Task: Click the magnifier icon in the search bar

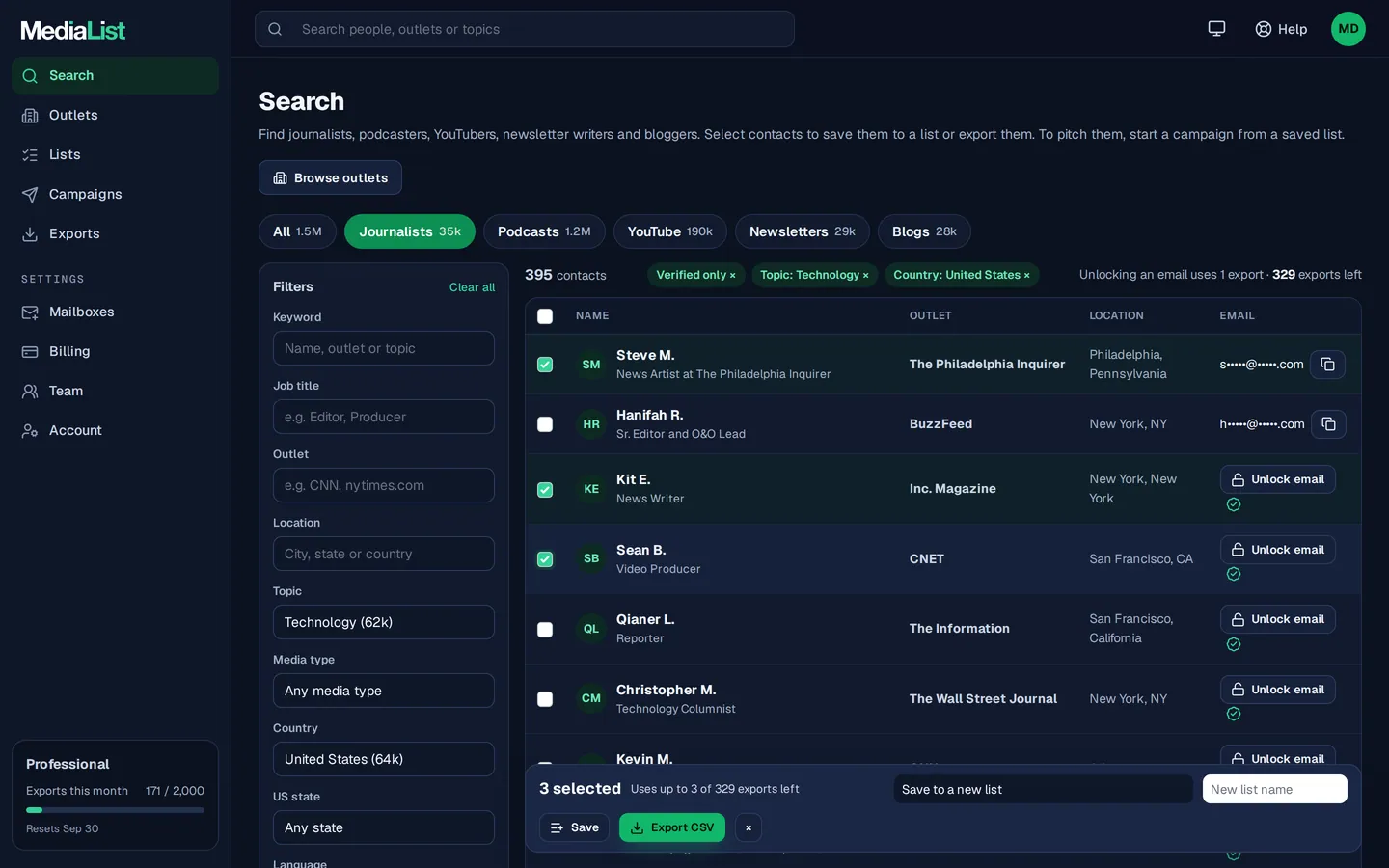Action: (275, 29)
